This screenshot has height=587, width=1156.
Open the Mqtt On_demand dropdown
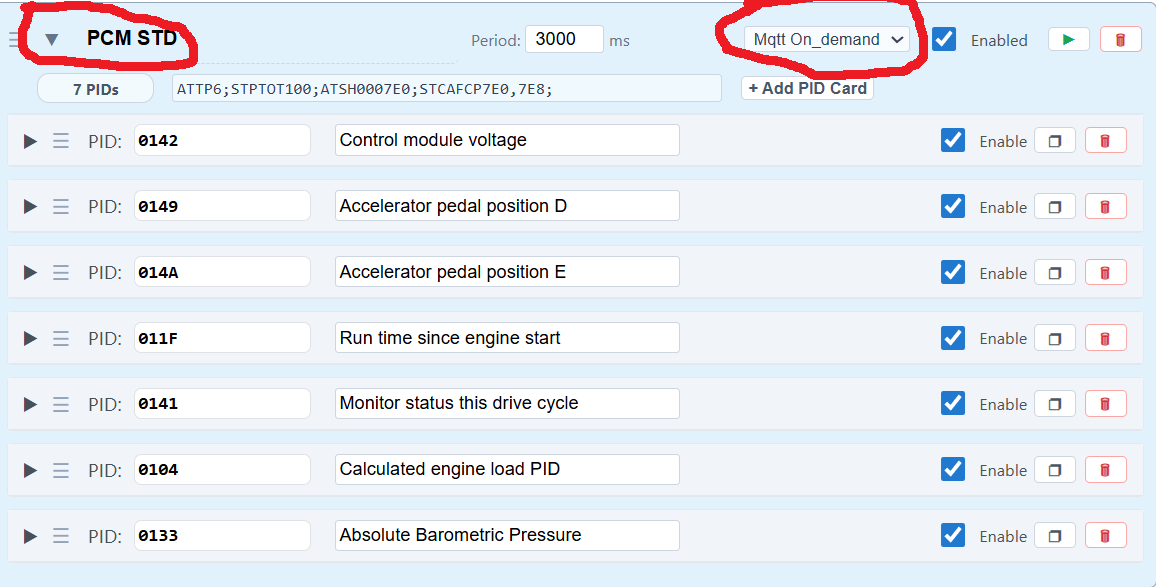click(x=826, y=40)
